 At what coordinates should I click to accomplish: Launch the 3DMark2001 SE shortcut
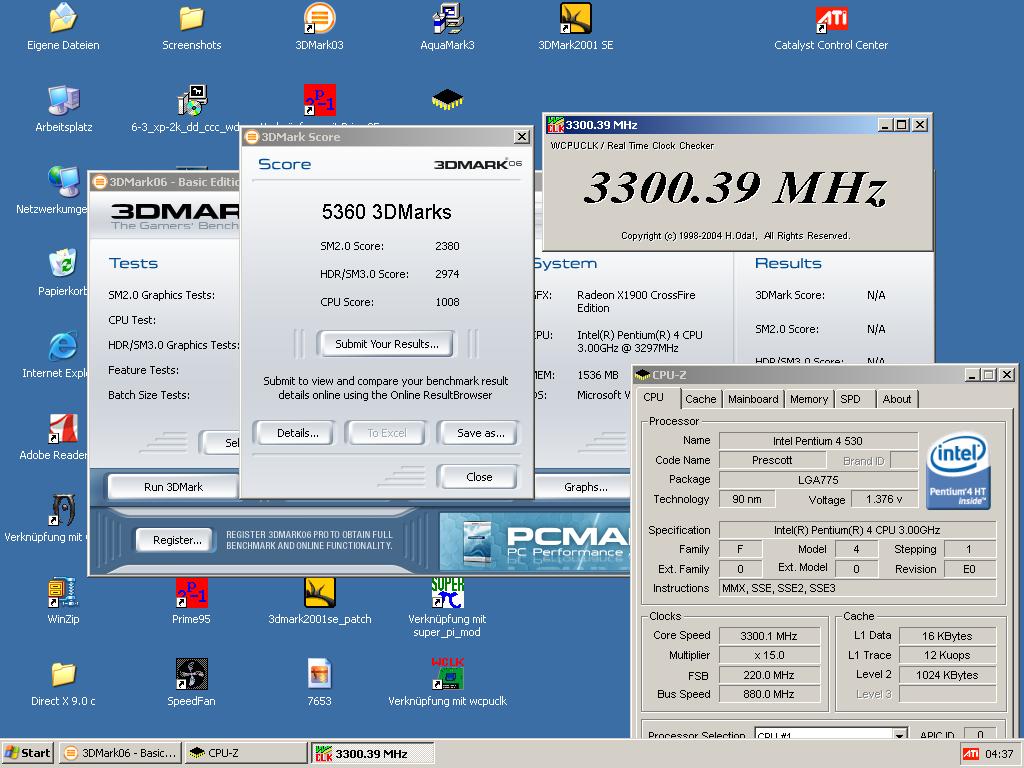[x=575, y=18]
